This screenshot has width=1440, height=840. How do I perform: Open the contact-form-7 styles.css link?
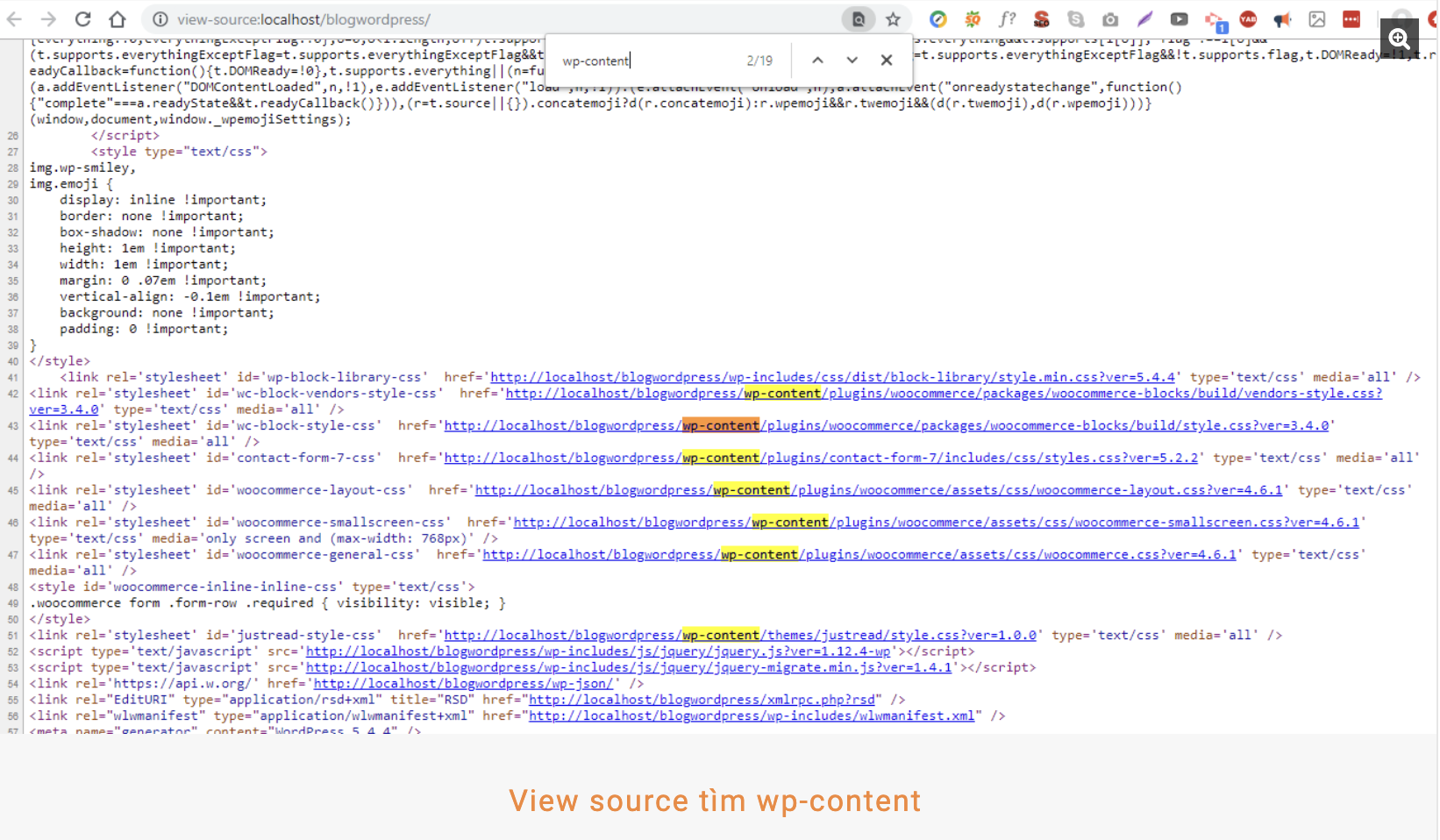coord(821,458)
